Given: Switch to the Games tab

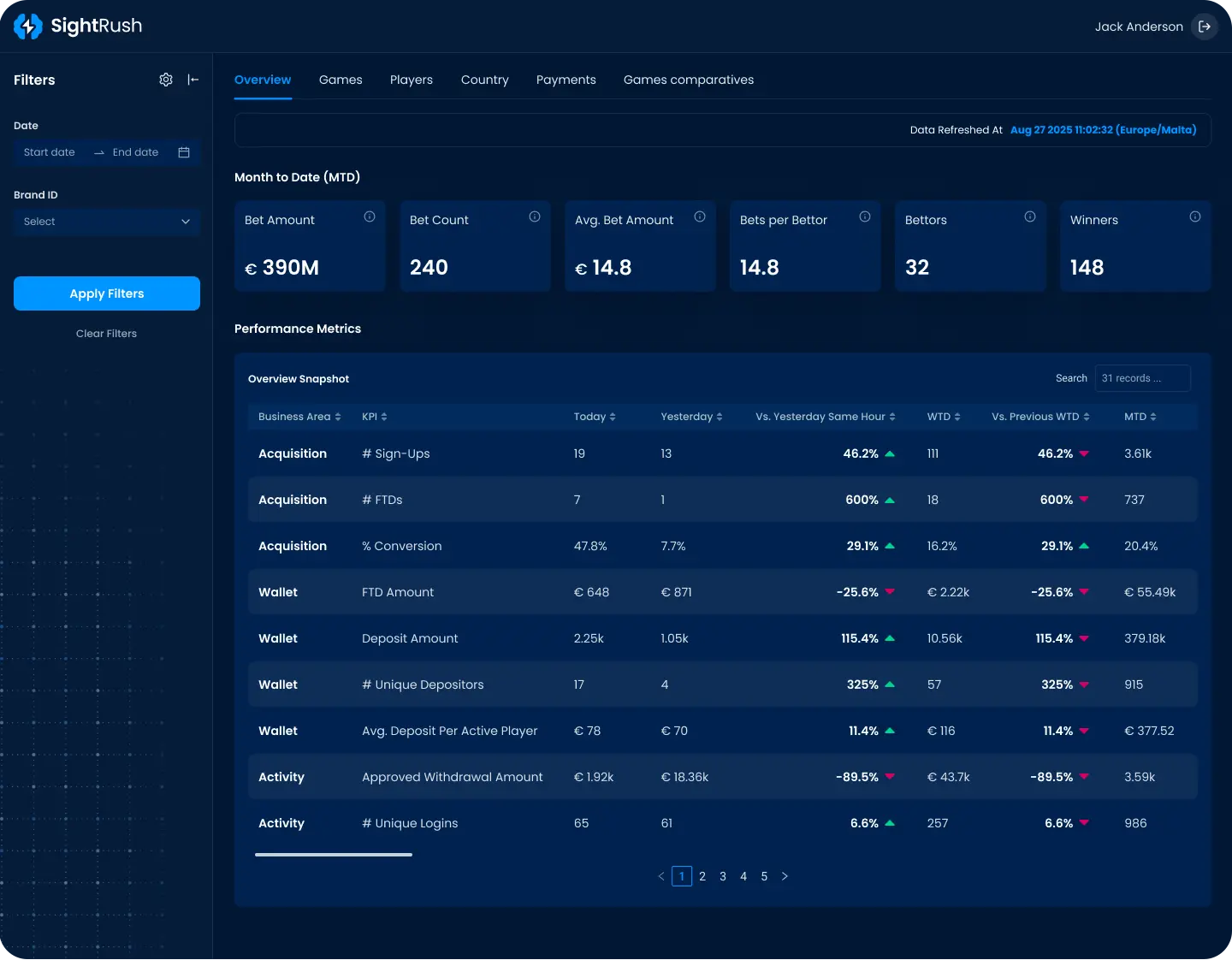Looking at the screenshot, I should 341,80.
